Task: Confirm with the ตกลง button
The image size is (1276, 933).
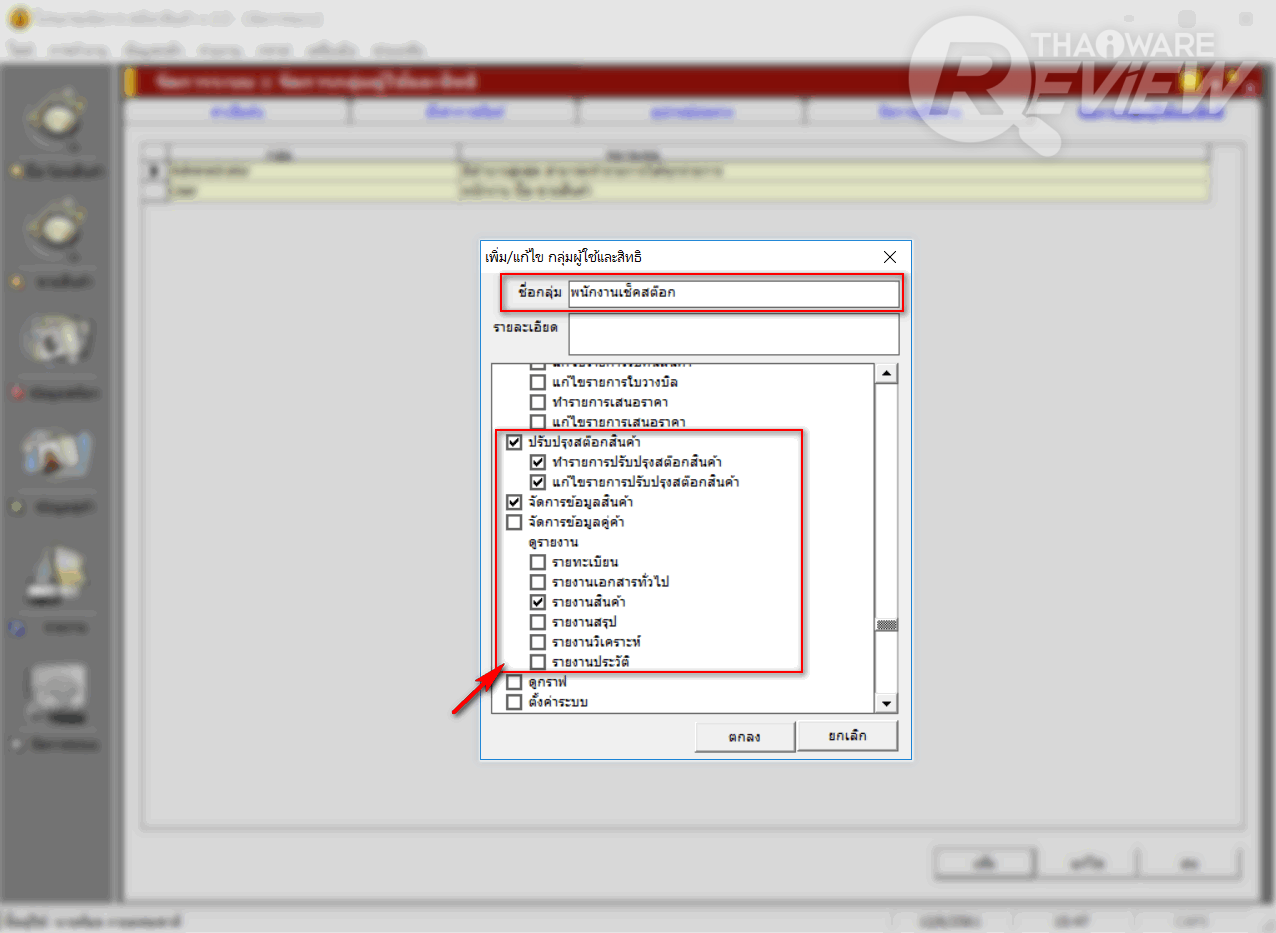Action: click(x=745, y=737)
